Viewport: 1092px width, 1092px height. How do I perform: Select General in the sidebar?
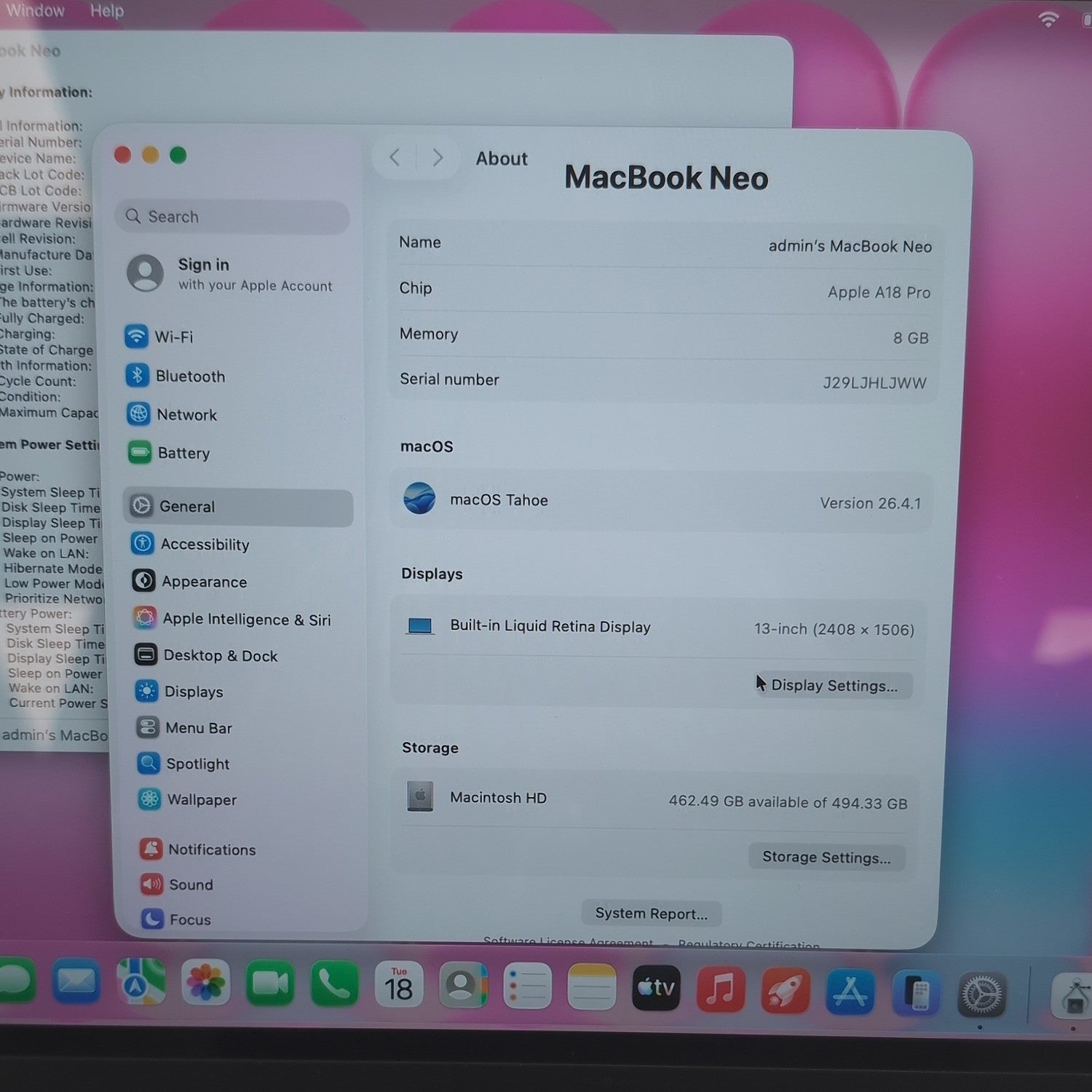pyautogui.click(x=238, y=507)
